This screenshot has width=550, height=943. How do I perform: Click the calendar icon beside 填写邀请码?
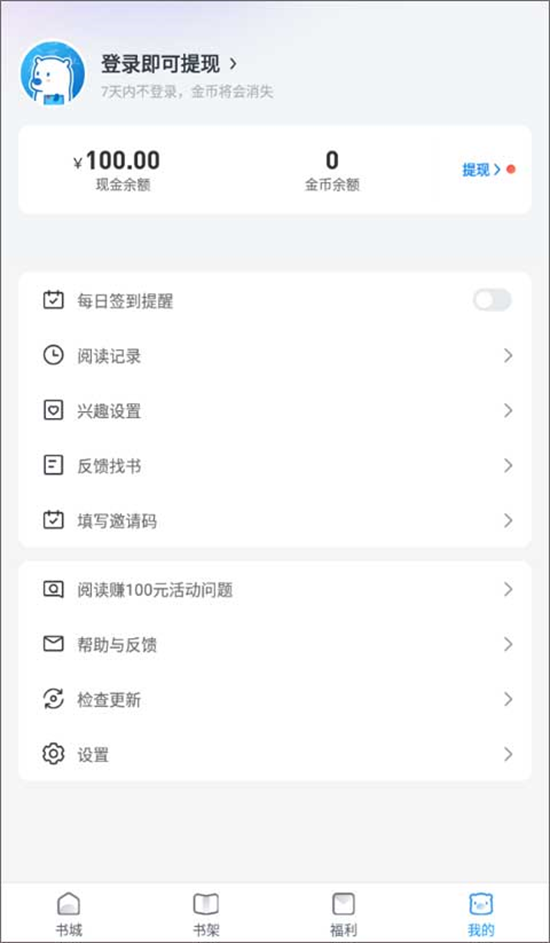pyautogui.click(x=53, y=520)
